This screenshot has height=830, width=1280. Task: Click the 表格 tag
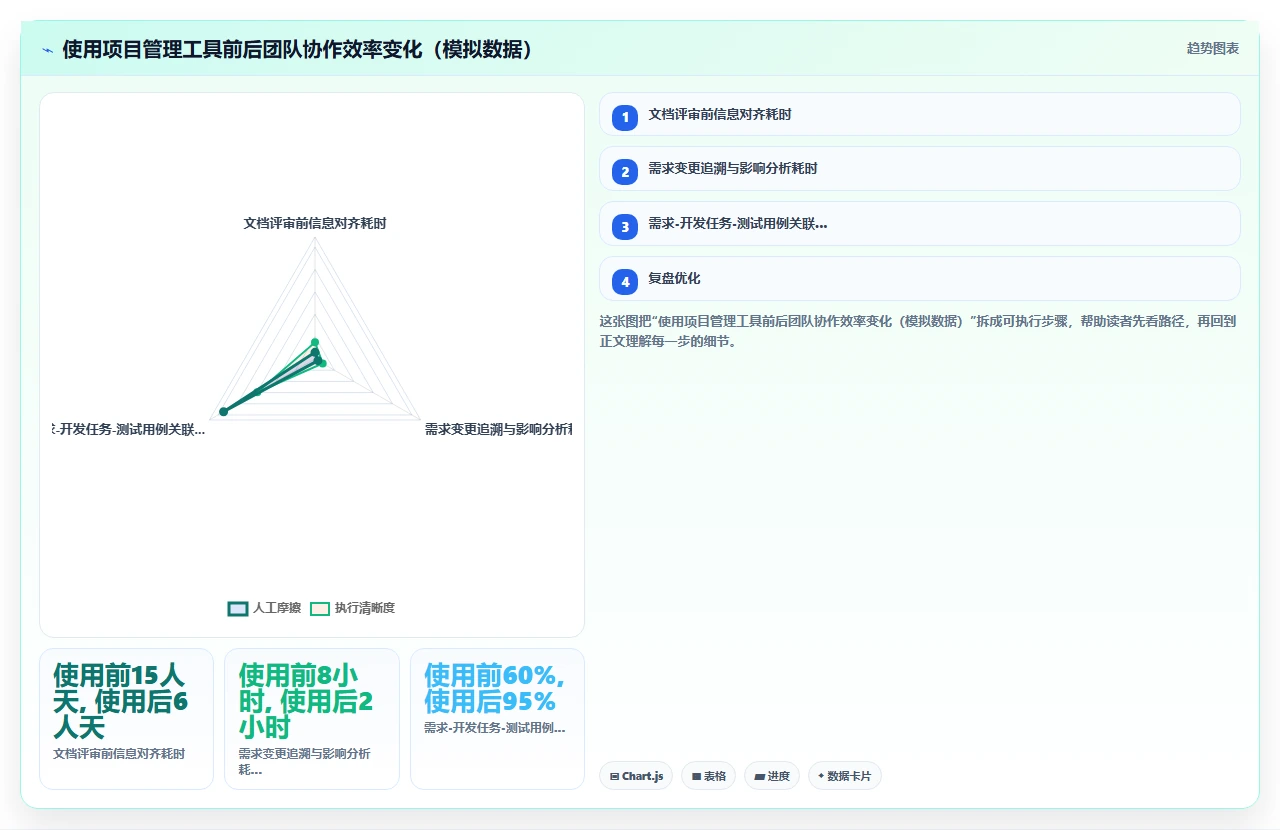pyautogui.click(x=708, y=776)
